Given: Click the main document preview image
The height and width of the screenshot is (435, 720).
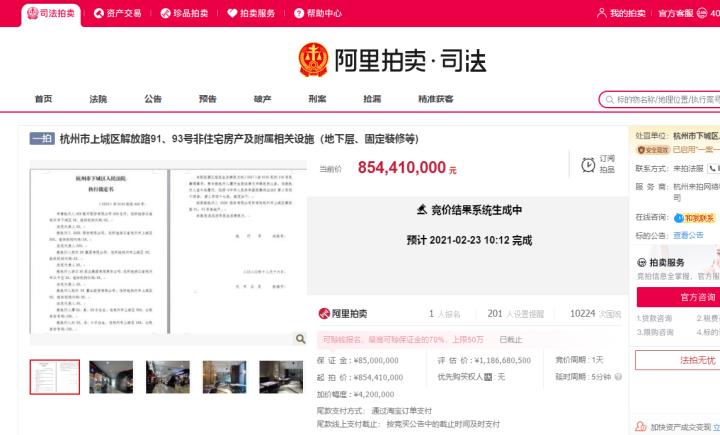Looking at the screenshot, I should 168,251.
